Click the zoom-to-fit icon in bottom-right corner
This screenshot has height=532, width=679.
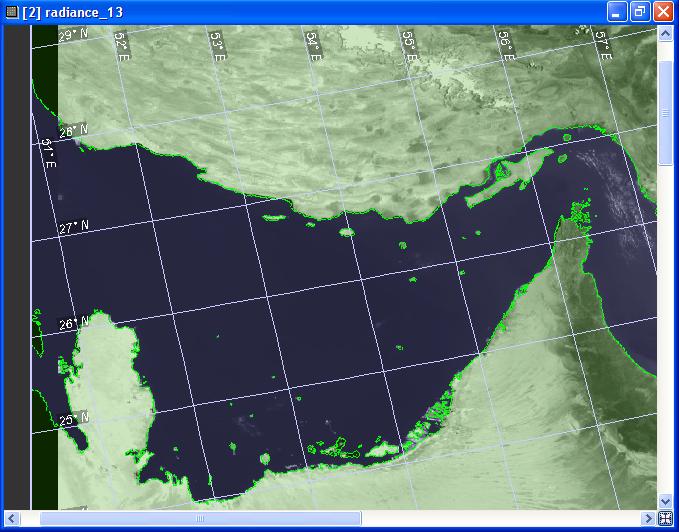(x=665, y=518)
